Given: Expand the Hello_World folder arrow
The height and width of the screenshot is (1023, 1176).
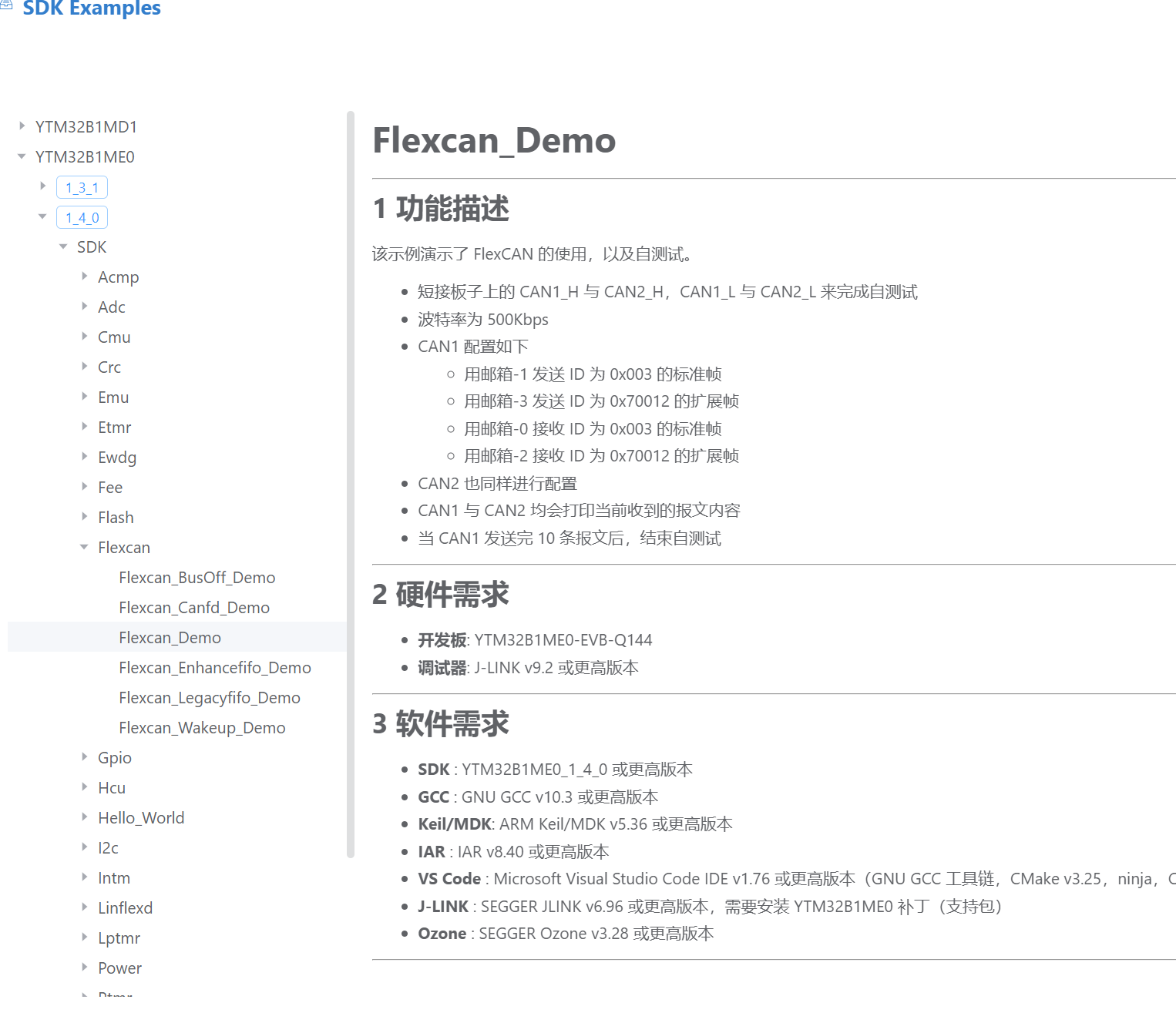Looking at the screenshot, I should click(x=85, y=817).
